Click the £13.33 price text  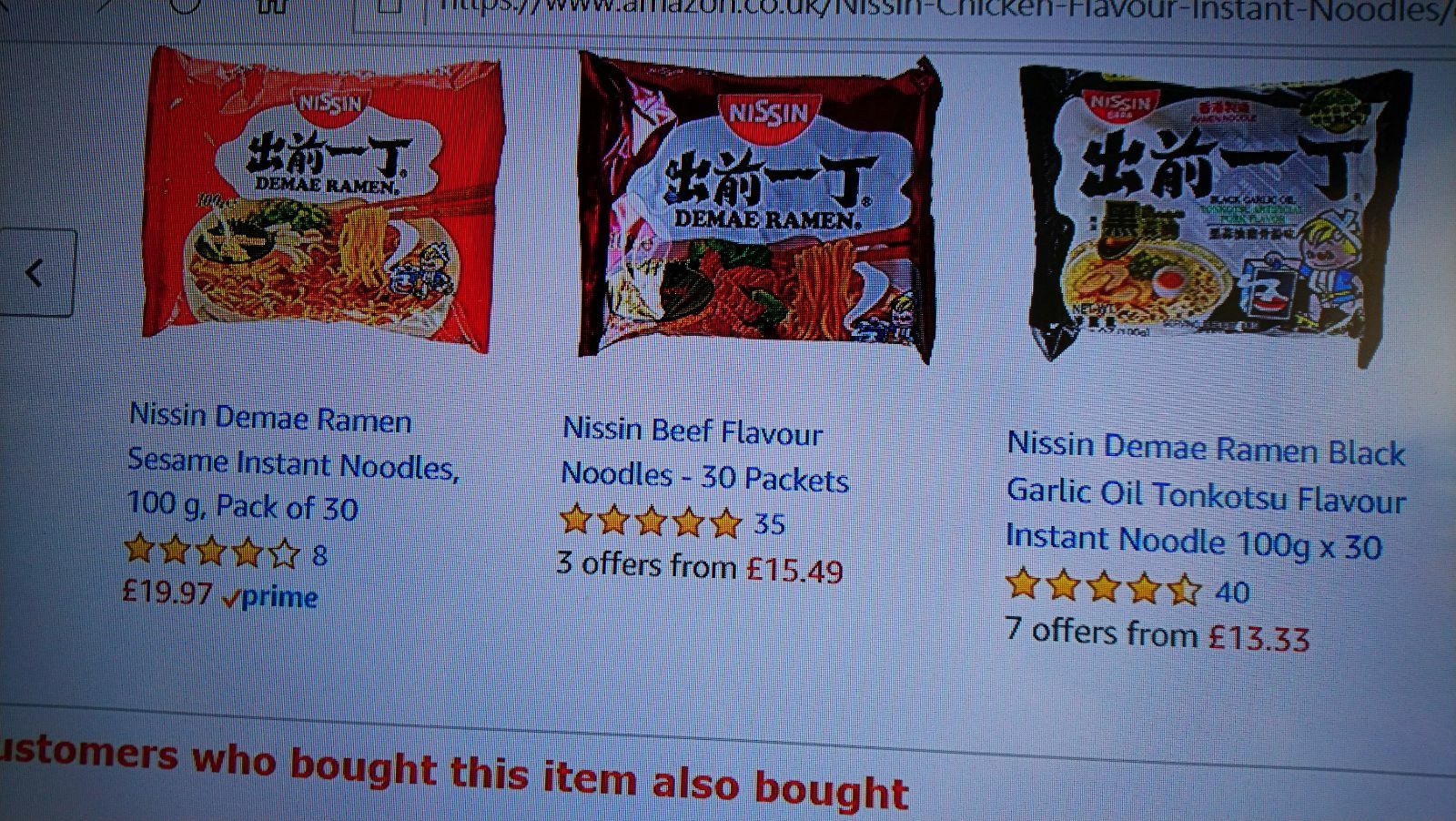point(1259,638)
